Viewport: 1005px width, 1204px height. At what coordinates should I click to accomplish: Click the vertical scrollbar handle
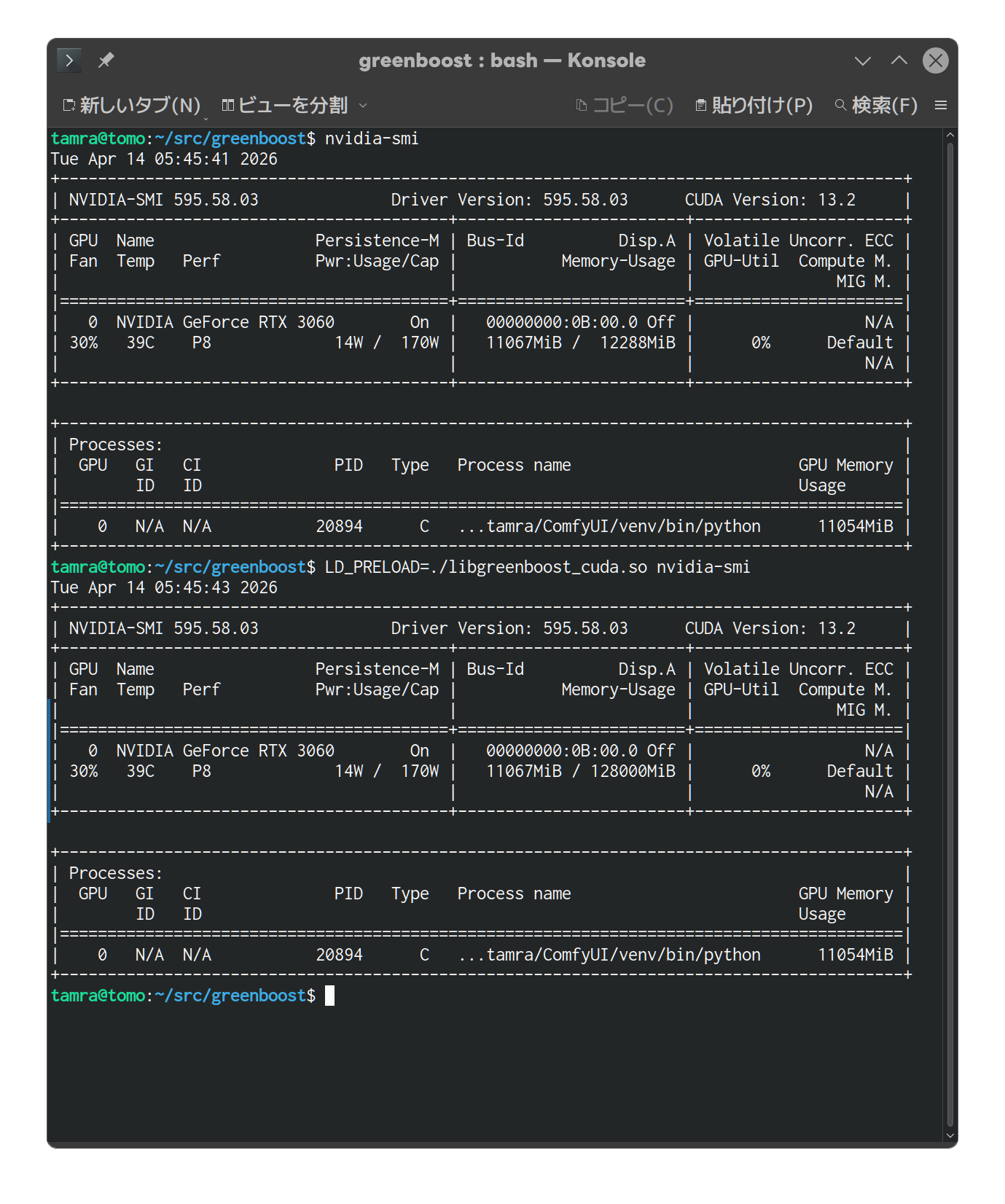[950, 634]
